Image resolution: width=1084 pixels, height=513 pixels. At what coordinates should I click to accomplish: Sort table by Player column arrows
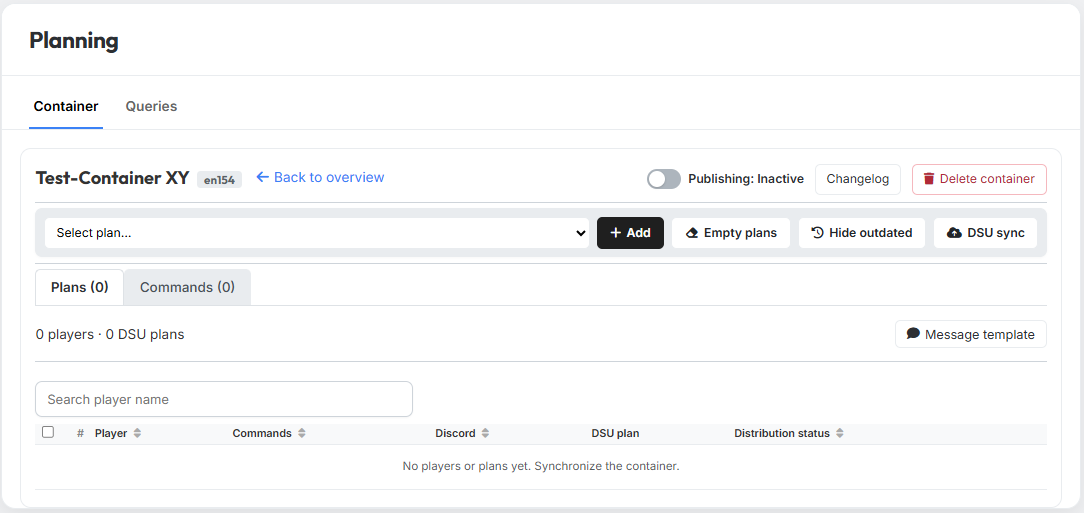[x=138, y=433]
